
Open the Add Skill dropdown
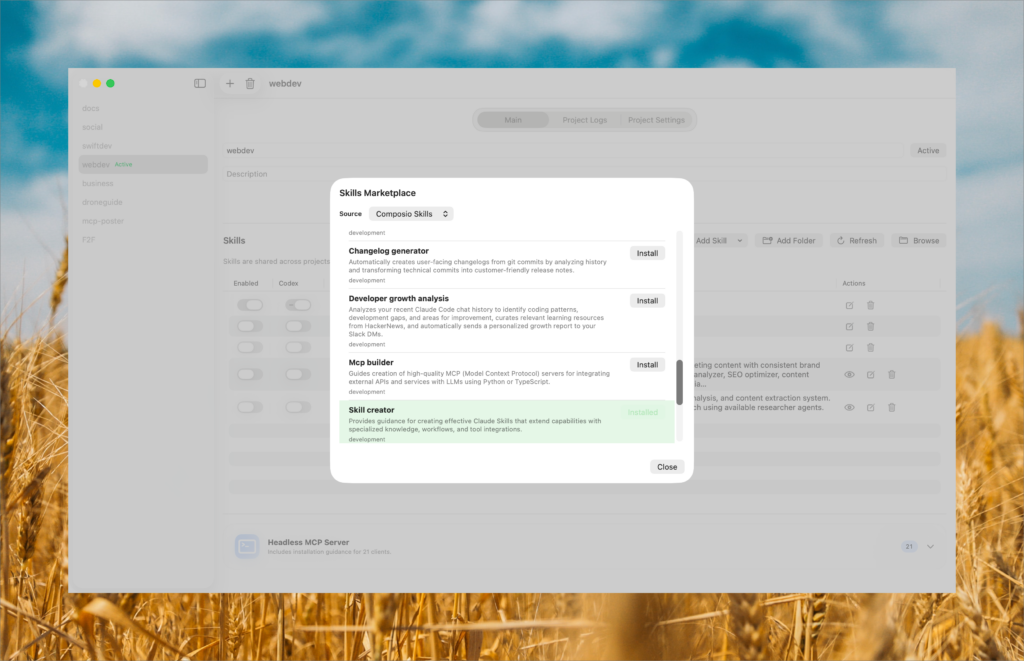tap(720, 241)
